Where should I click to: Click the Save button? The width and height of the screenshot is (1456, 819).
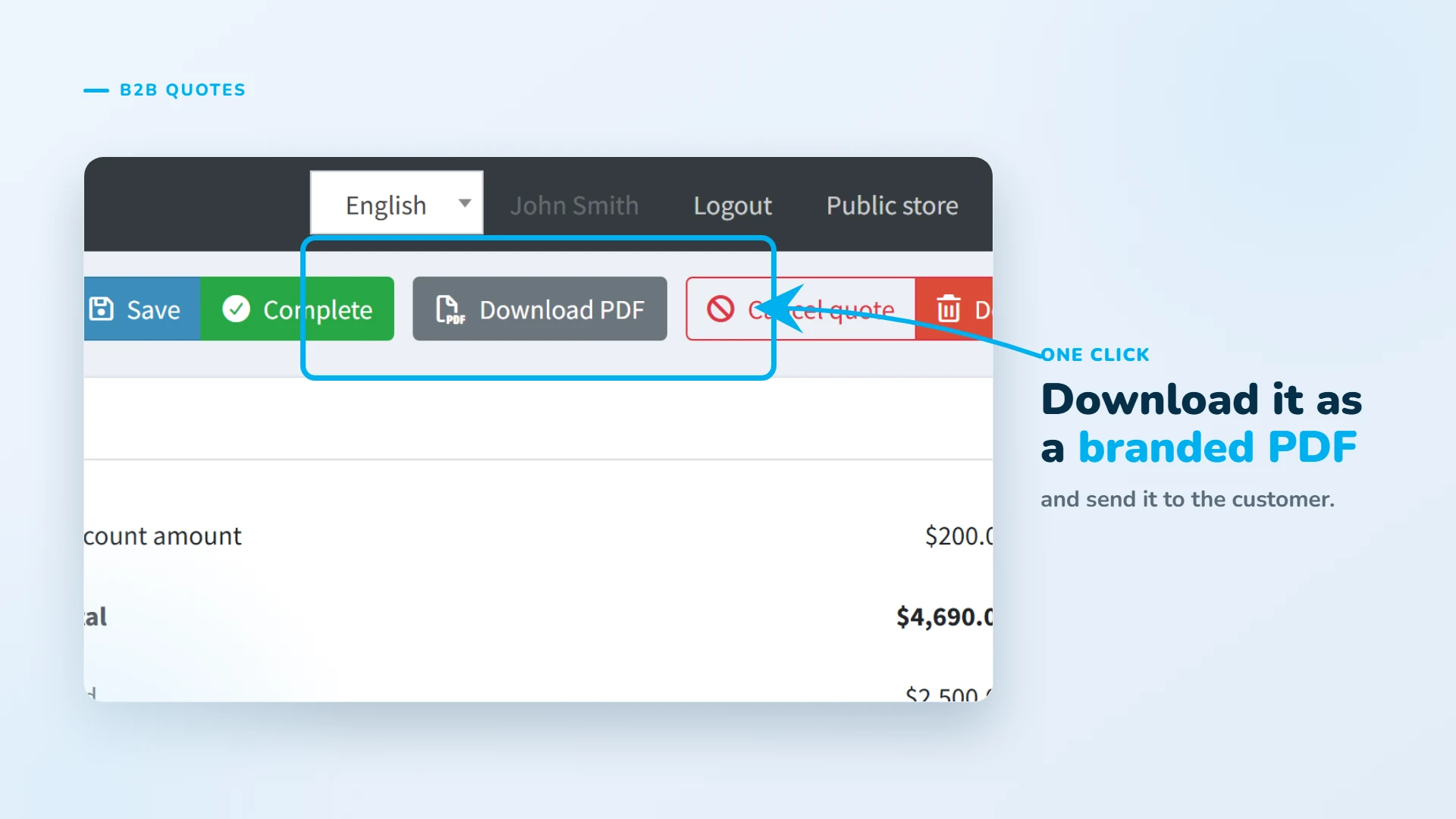[143, 309]
